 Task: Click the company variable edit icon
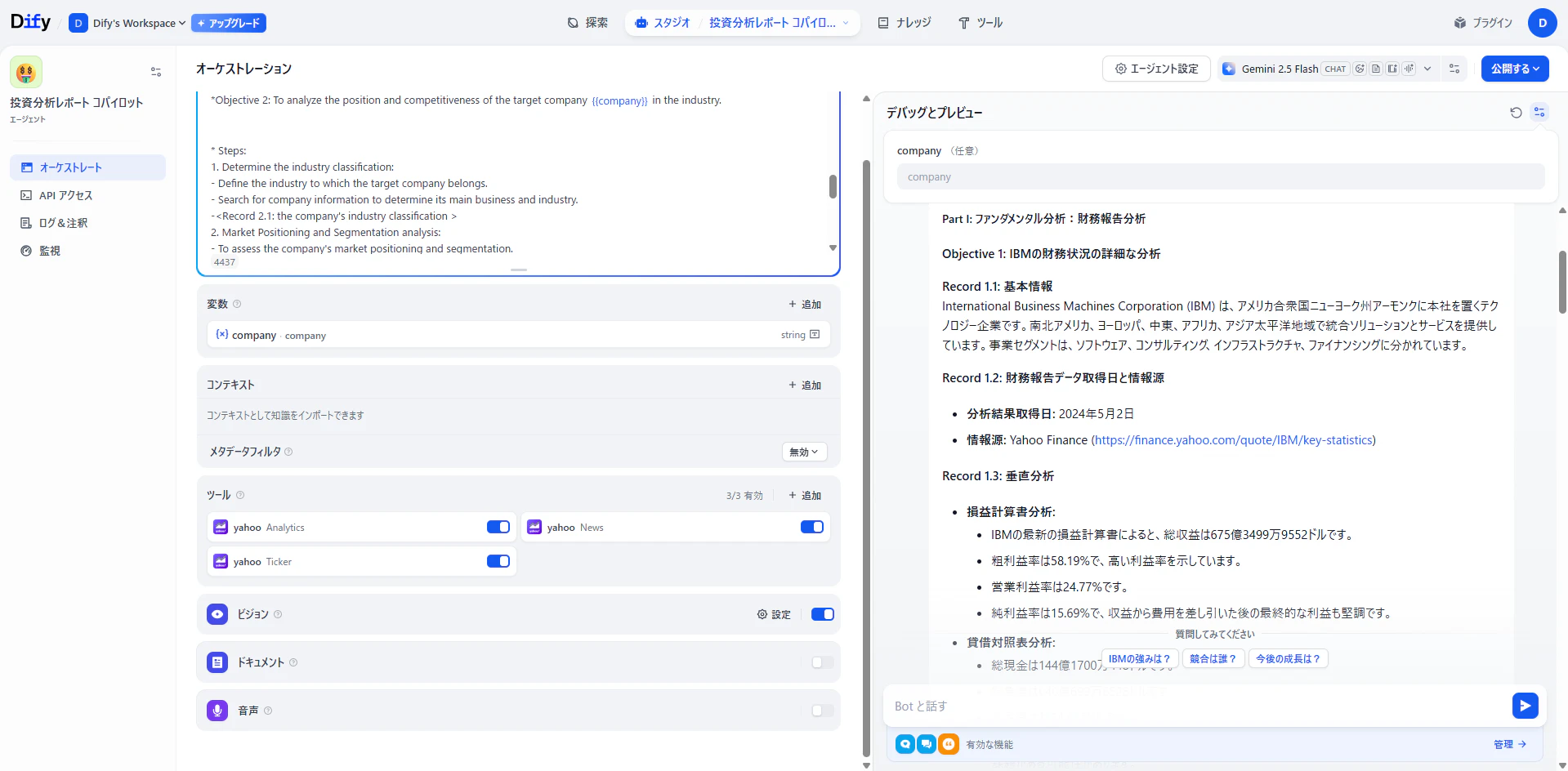coord(815,335)
